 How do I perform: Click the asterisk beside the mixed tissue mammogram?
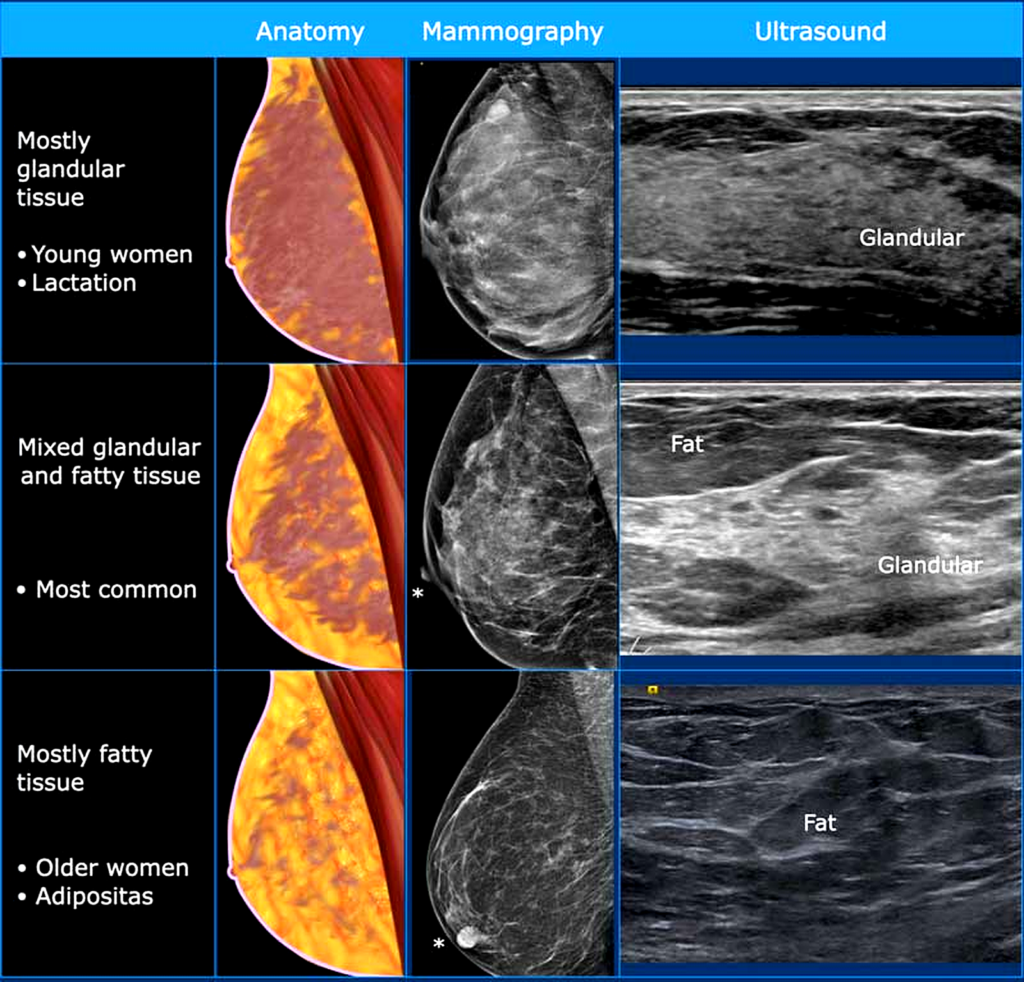pyautogui.click(x=417, y=594)
